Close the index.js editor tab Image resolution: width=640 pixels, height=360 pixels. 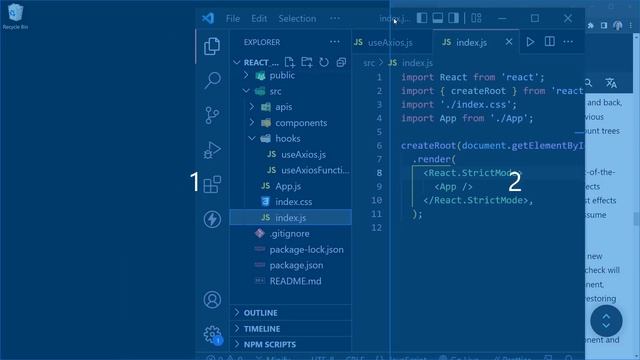point(509,42)
